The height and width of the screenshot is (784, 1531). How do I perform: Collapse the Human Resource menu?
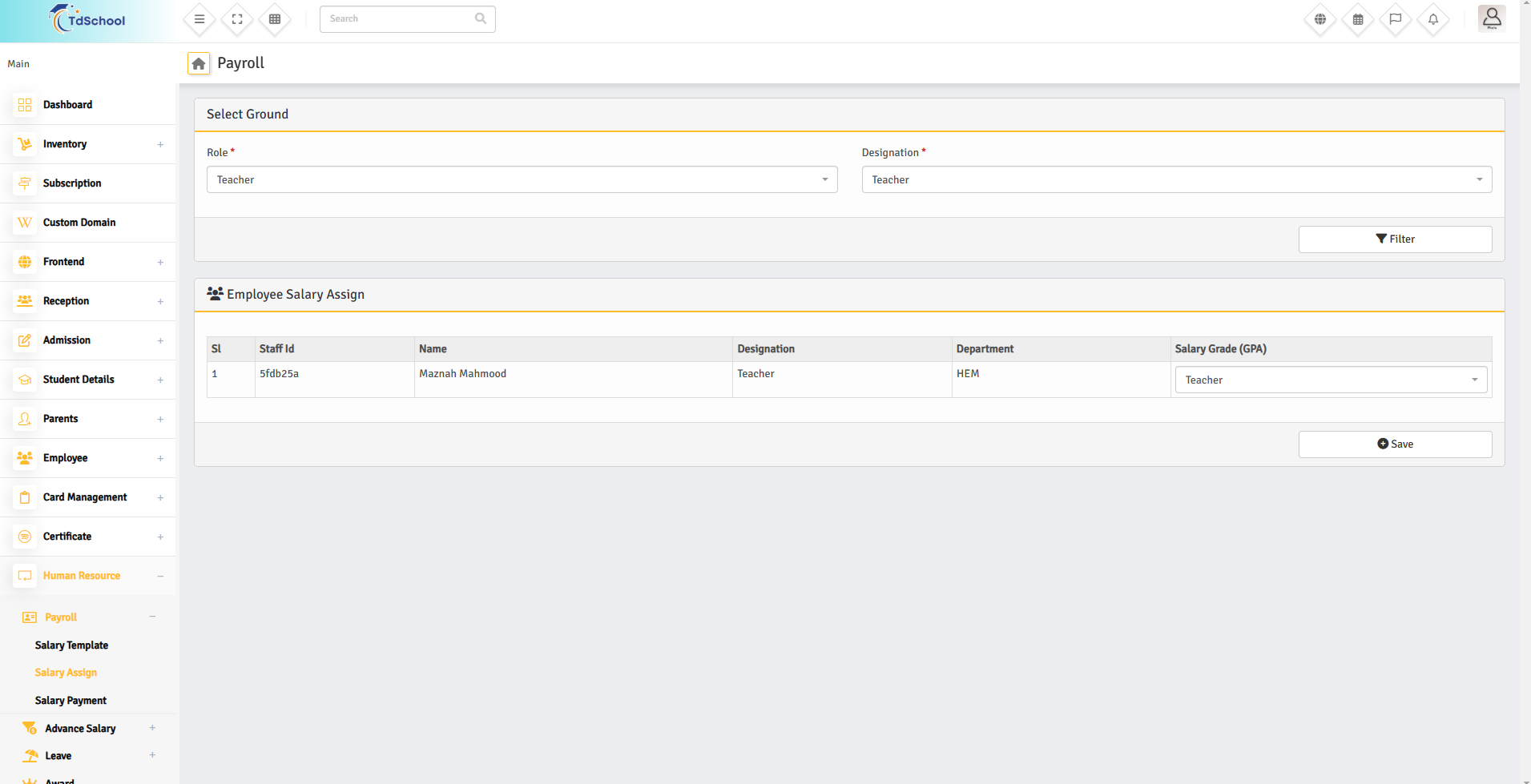[88, 576]
